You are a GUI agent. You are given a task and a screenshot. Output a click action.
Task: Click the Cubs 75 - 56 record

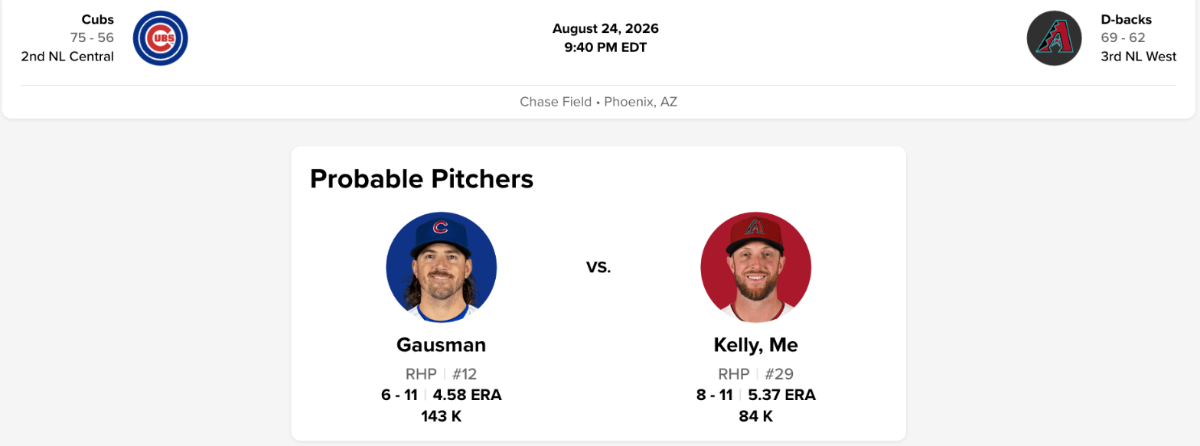(91, 38)
